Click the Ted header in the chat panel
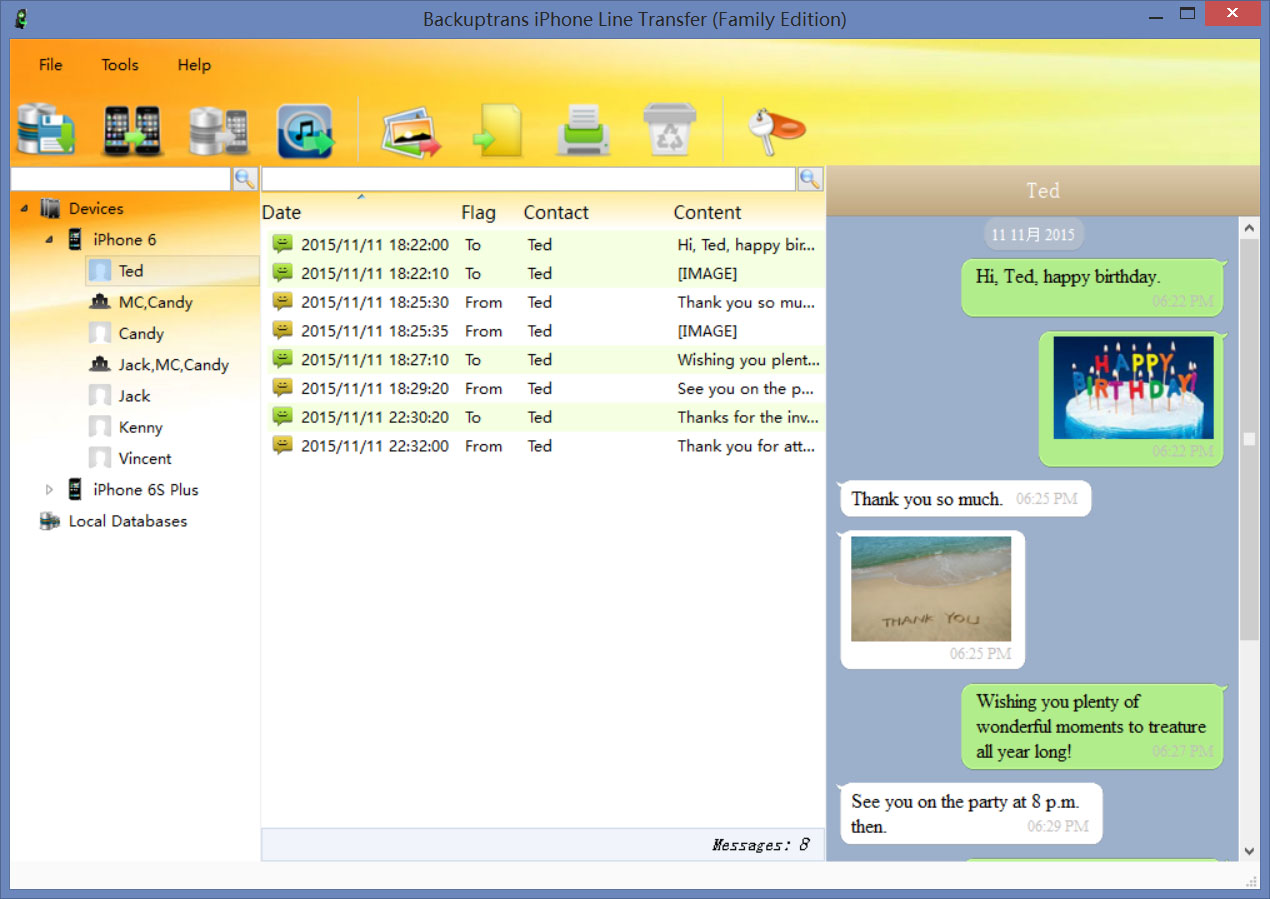The height and width of the screenshot is (899, 1270). (1043, 191)
